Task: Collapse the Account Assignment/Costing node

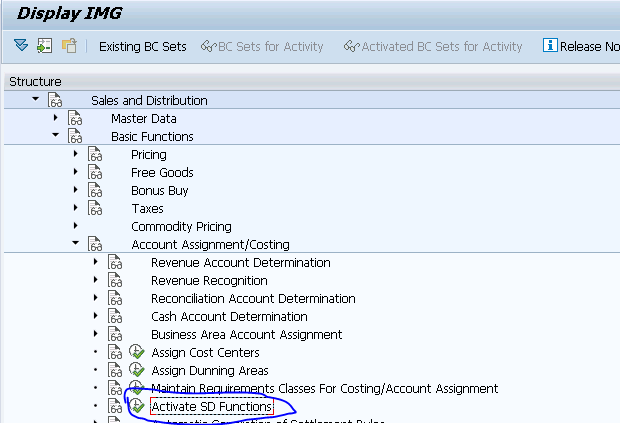Action: coord(76,244)
